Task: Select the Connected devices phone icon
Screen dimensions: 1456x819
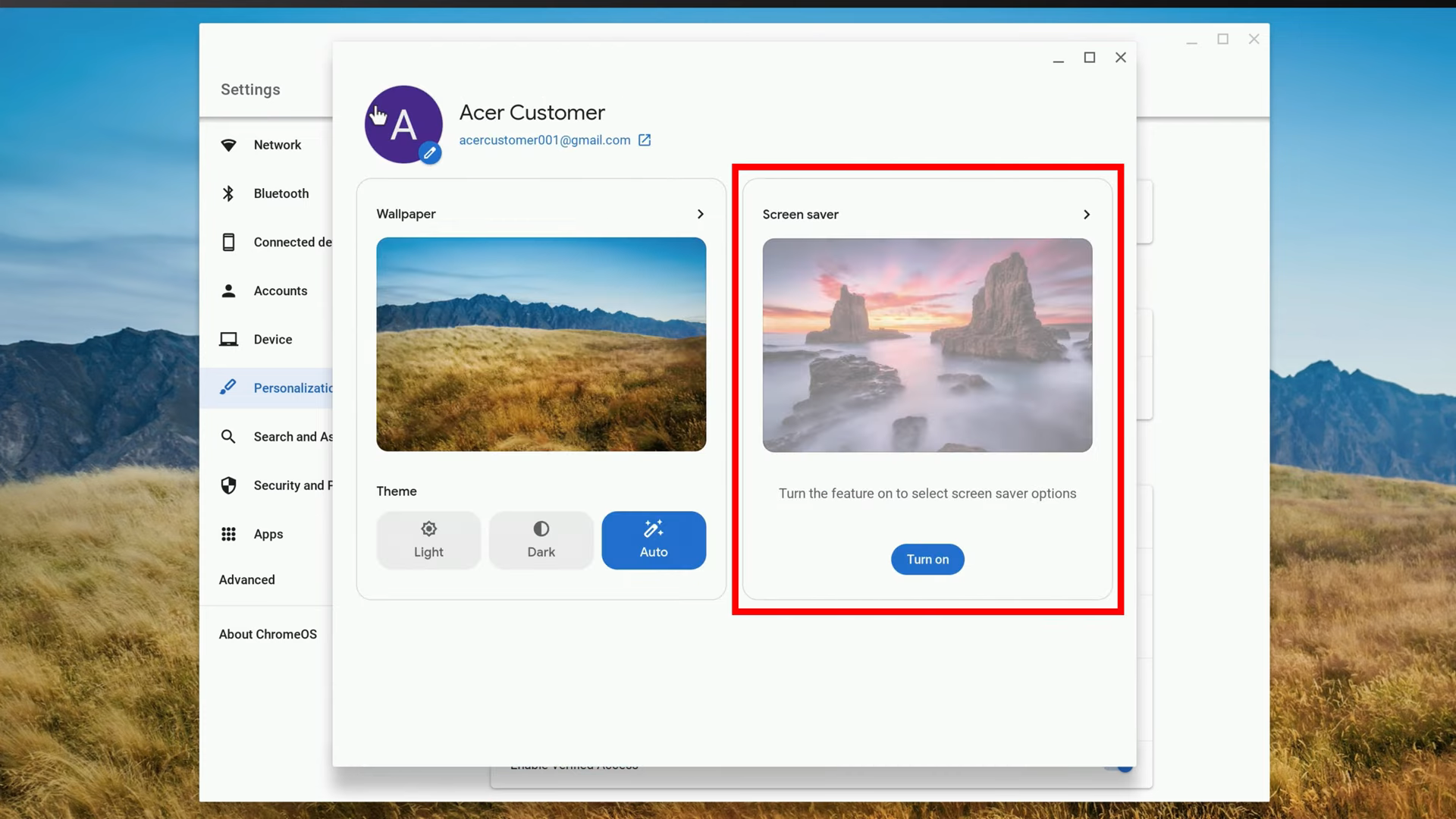Action: click(x=229, y=242)
